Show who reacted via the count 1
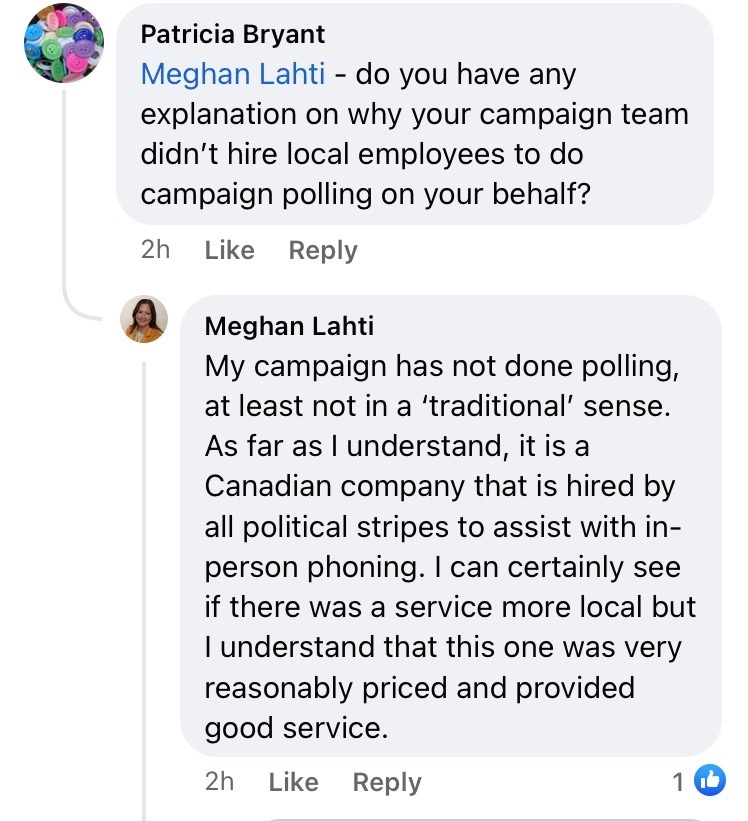748x821 pixels. [679, 782]
